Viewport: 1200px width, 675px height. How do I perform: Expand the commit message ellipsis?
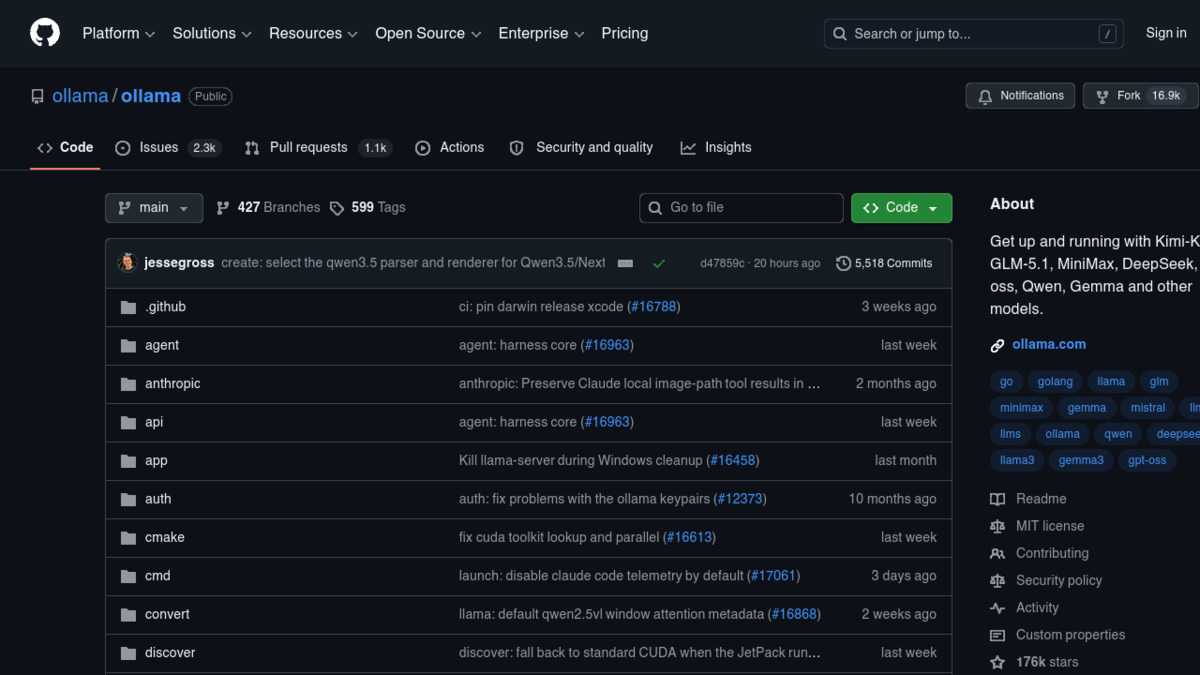625,264
